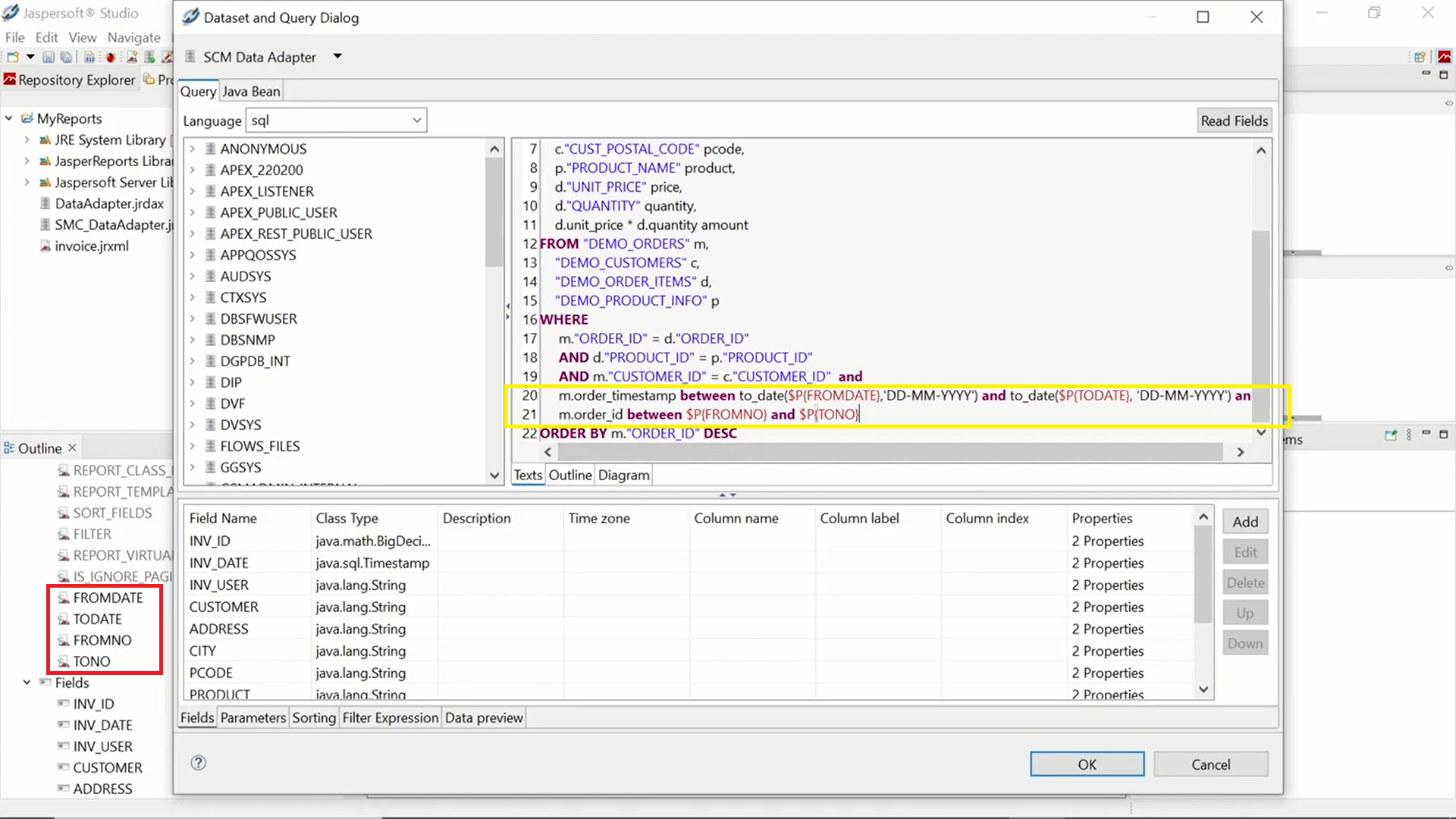Click the DataAdapter.jrdax file icon
1456x819 pixels.
point(45,204)
